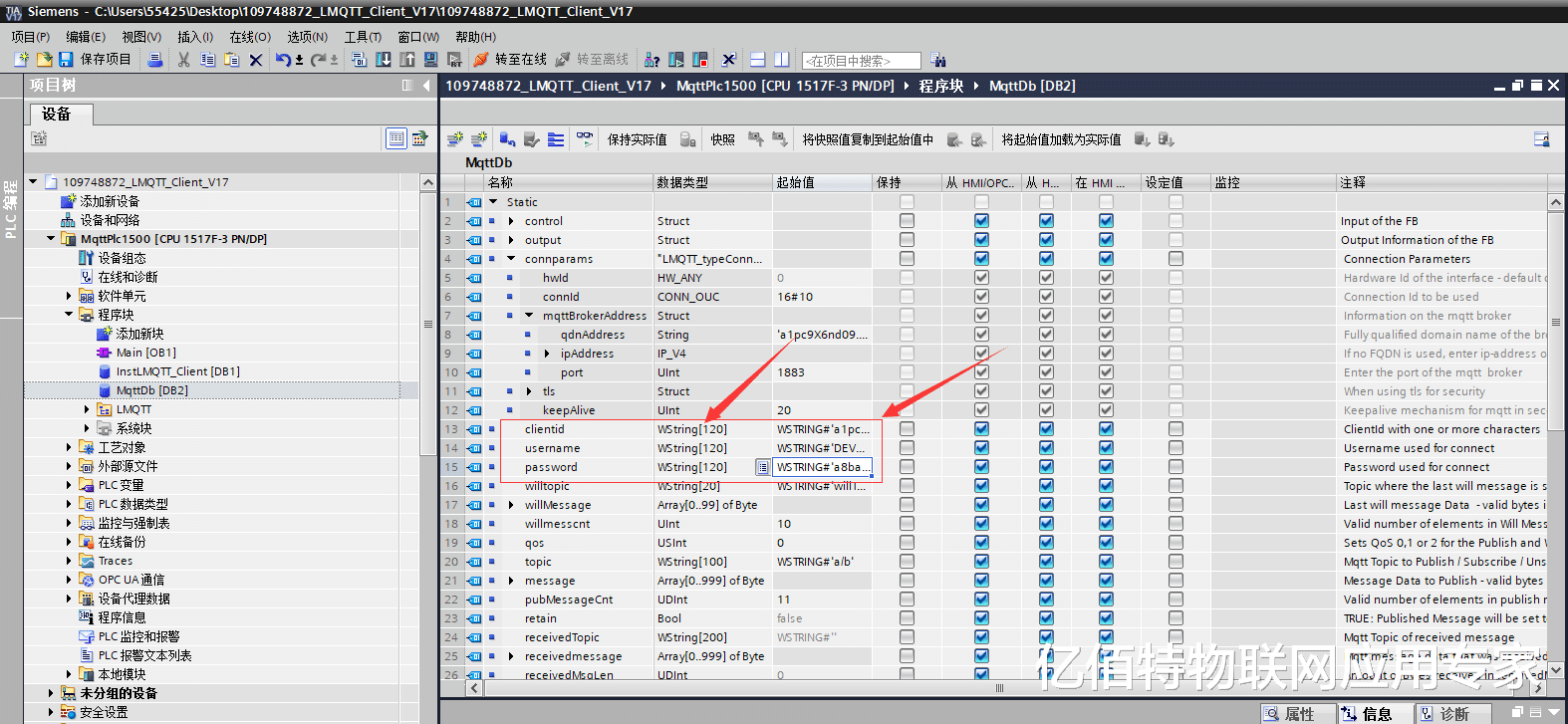Viewport: 1568px width, 724px height.
Task: Expand the control struct row
Action: coord(511,221)
